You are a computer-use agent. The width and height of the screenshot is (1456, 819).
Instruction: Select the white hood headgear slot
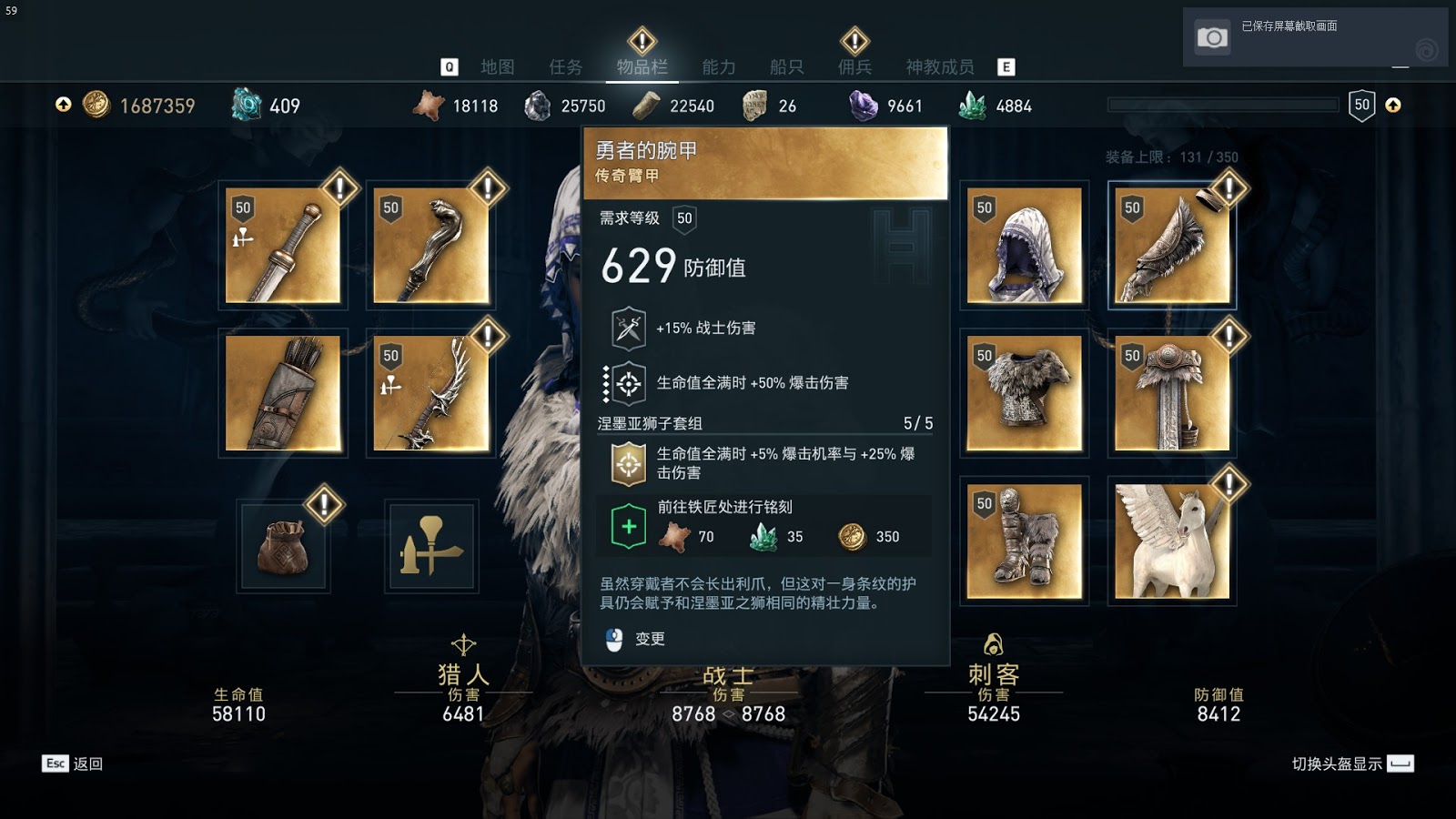point(1024,246)
